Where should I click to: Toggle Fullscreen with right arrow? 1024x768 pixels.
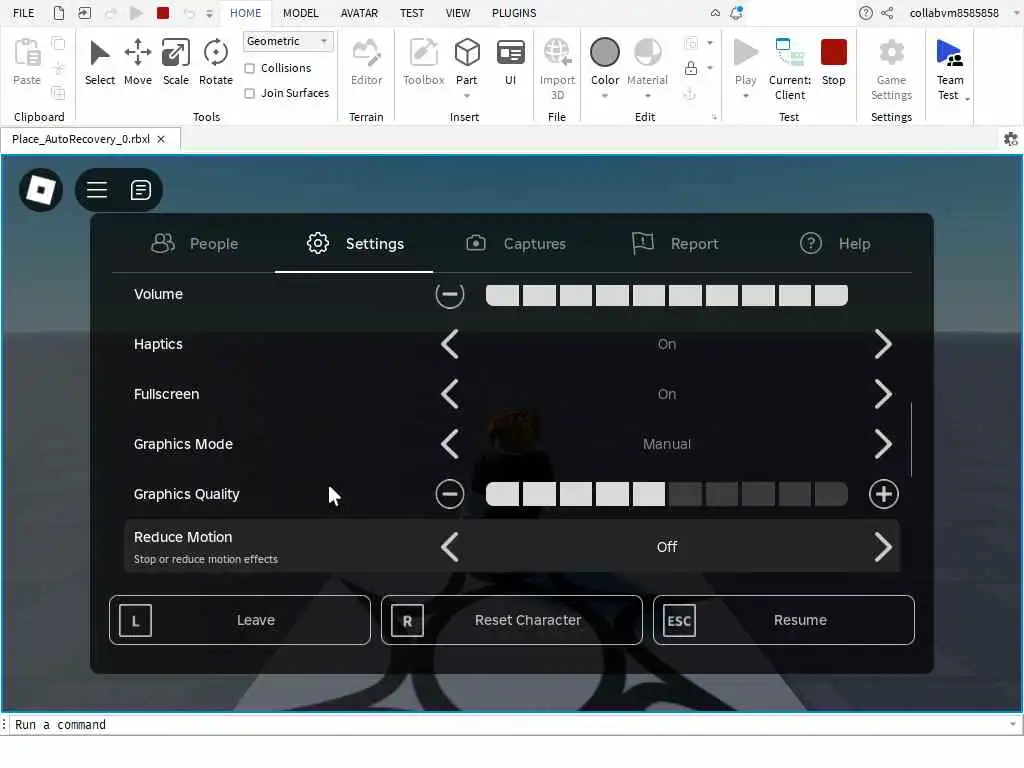(883, 394)
